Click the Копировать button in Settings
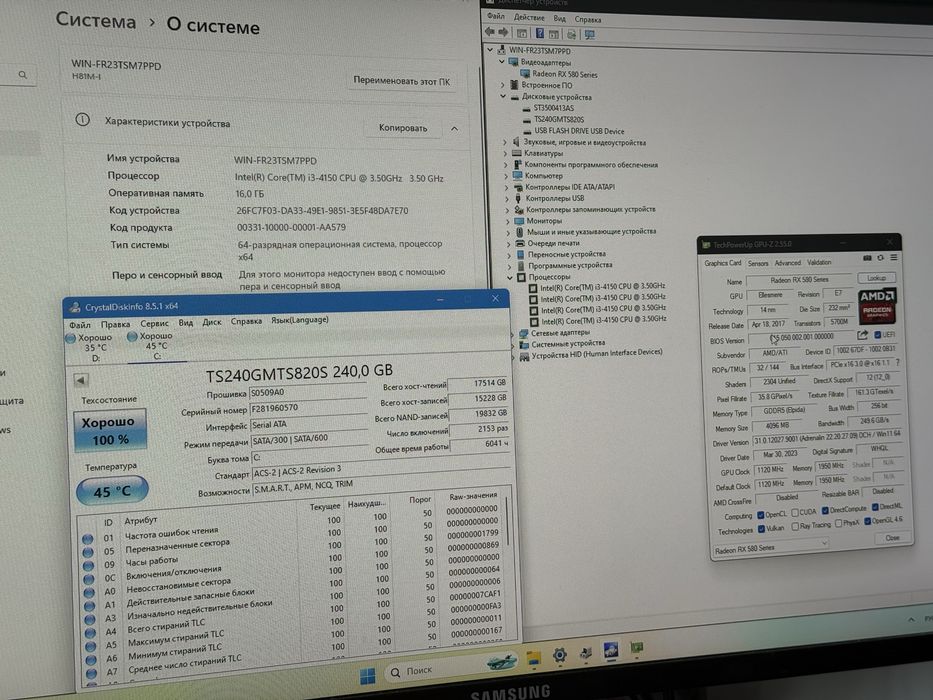 click(403, 127)
